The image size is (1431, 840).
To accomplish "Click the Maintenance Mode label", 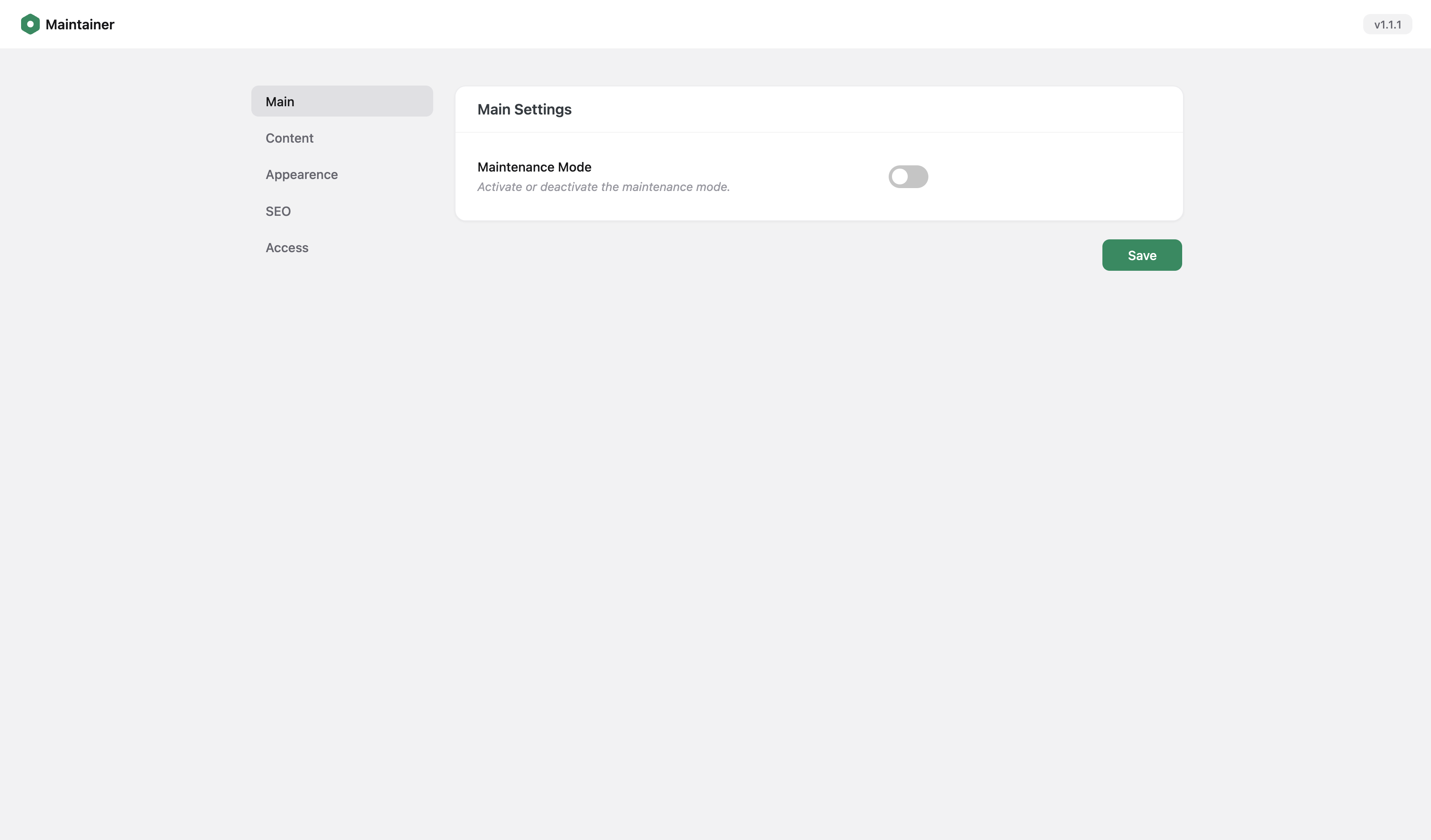I will pos(534,167).
